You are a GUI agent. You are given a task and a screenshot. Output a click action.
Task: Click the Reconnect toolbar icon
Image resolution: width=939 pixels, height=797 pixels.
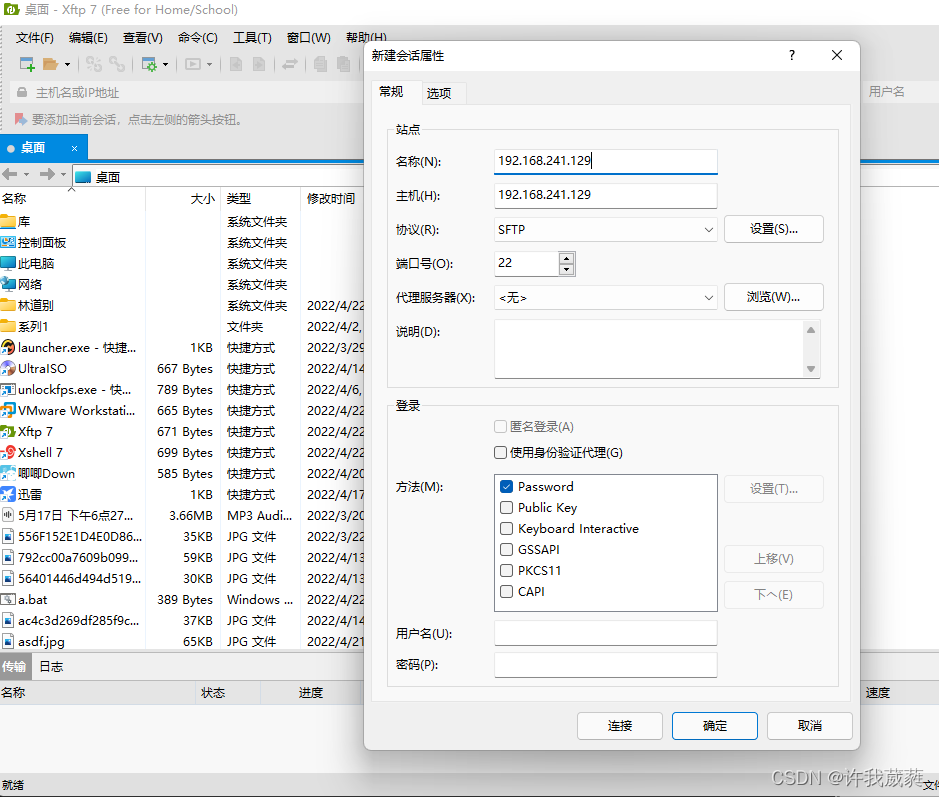tap(93, 64)
